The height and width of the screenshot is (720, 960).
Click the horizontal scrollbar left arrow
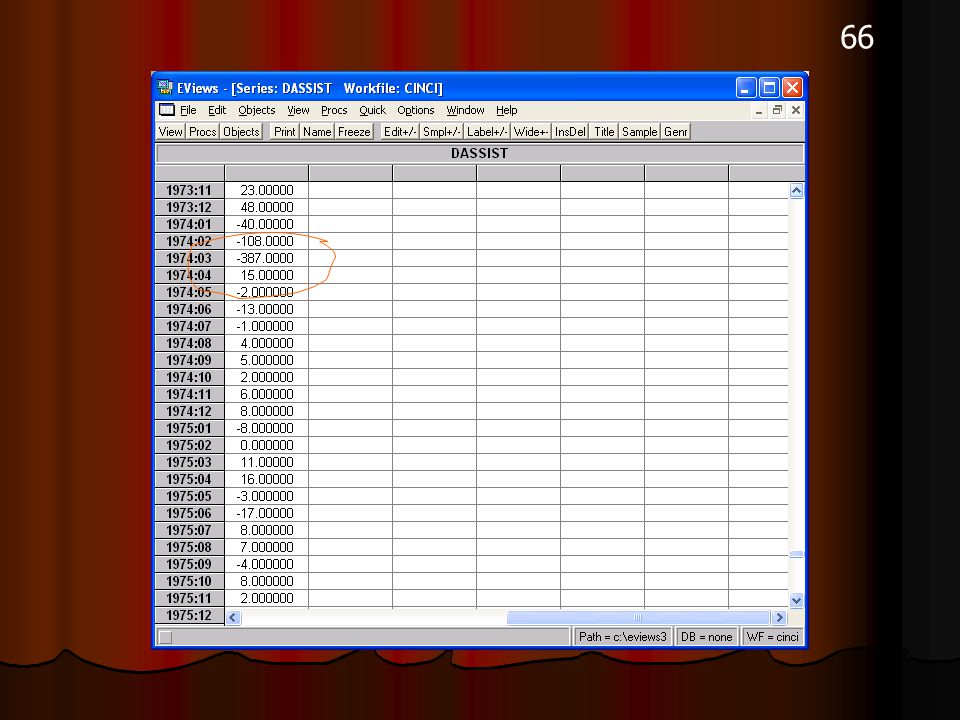233,617
